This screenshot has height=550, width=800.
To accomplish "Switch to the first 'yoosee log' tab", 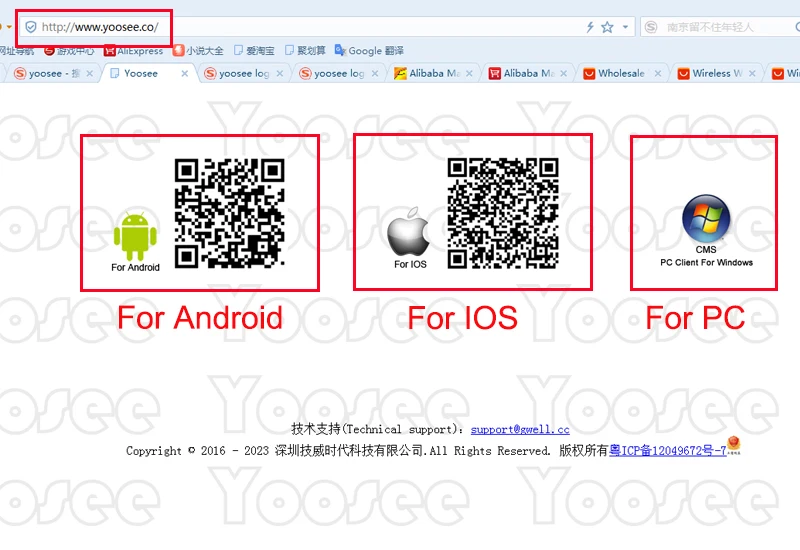I will point(244,73).
